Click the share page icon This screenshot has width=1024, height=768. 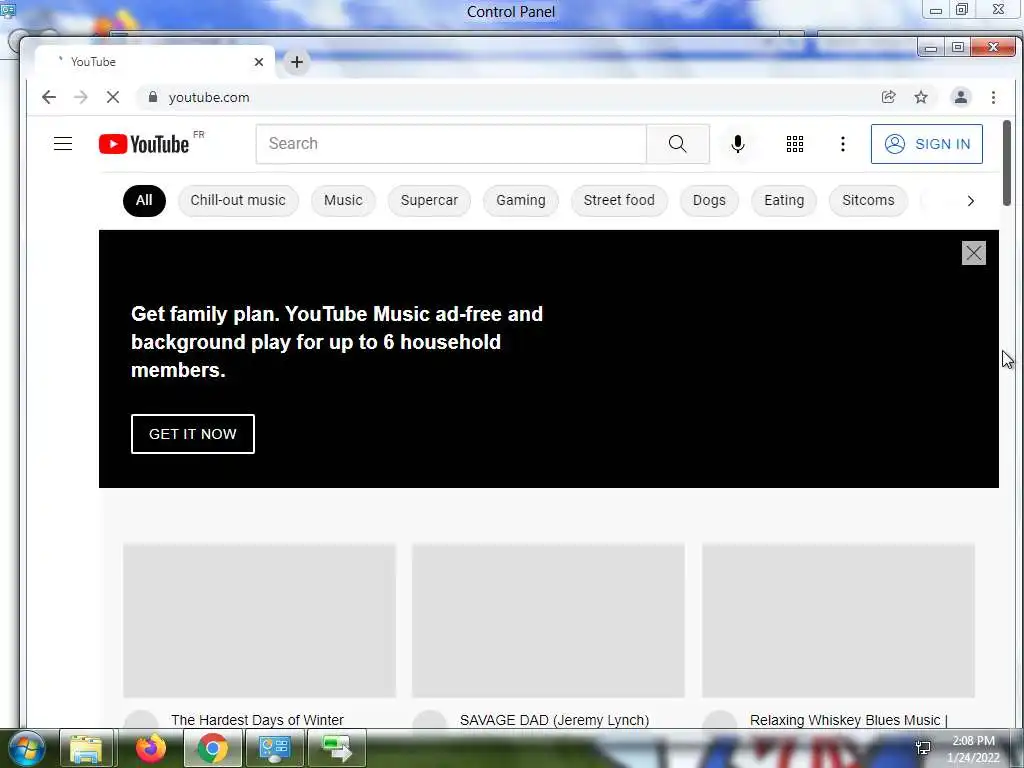click(x=888, y=97)
